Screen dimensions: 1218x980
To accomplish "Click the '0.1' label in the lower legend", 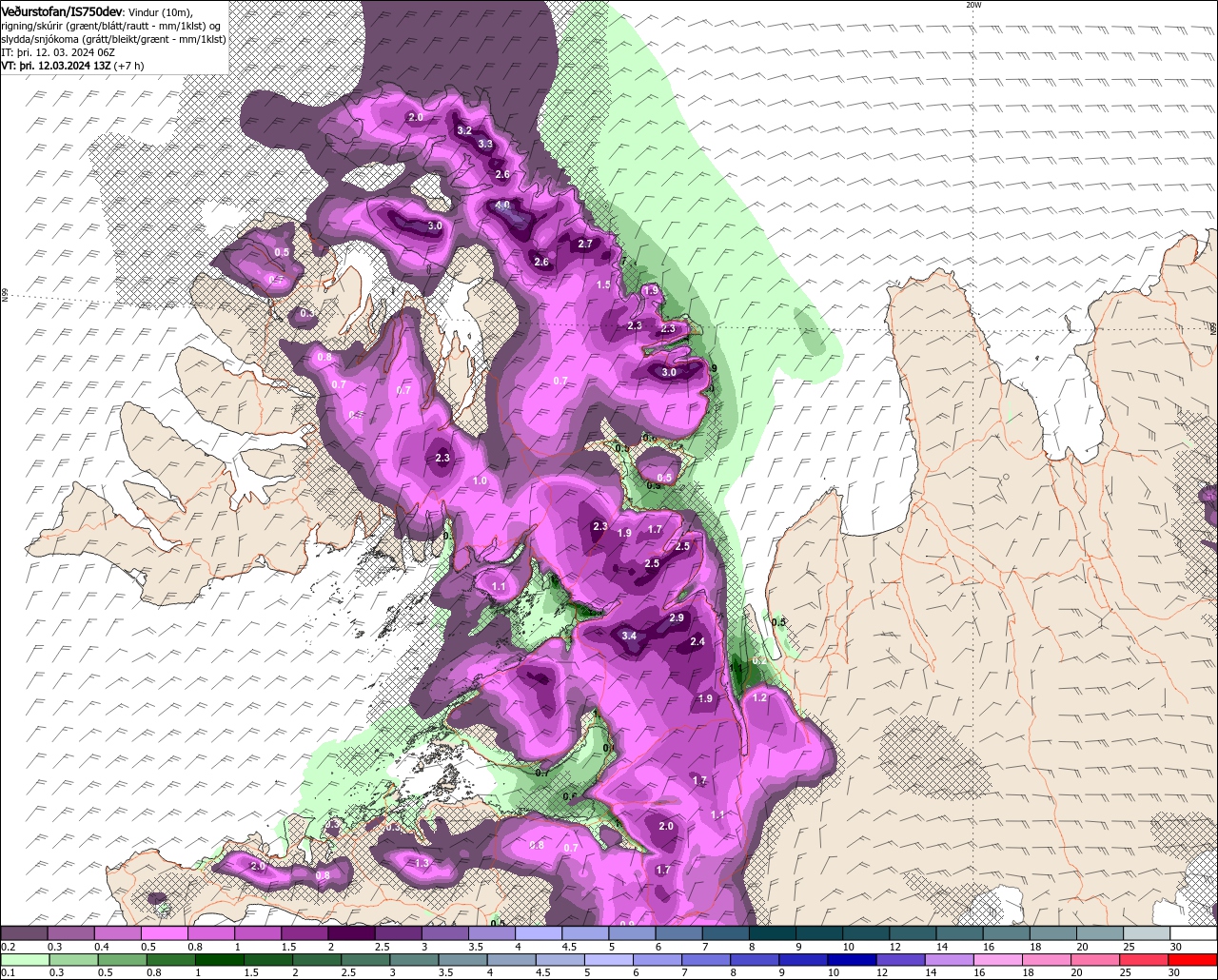I will click(x=9, y=973).
